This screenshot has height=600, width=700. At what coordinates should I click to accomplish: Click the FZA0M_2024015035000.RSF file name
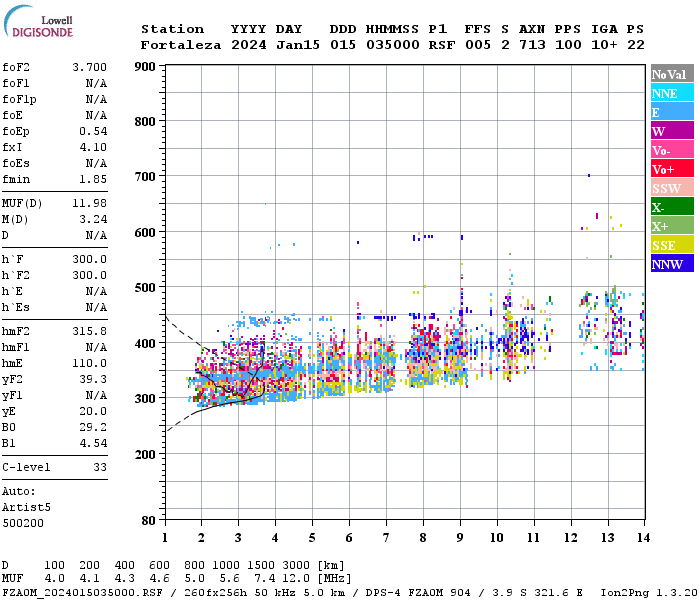tap(82, 593)
